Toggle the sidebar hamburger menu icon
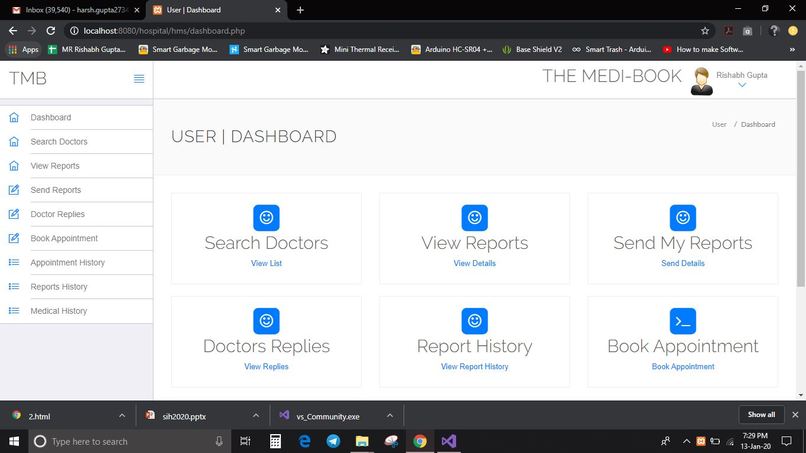 [139, 79]
